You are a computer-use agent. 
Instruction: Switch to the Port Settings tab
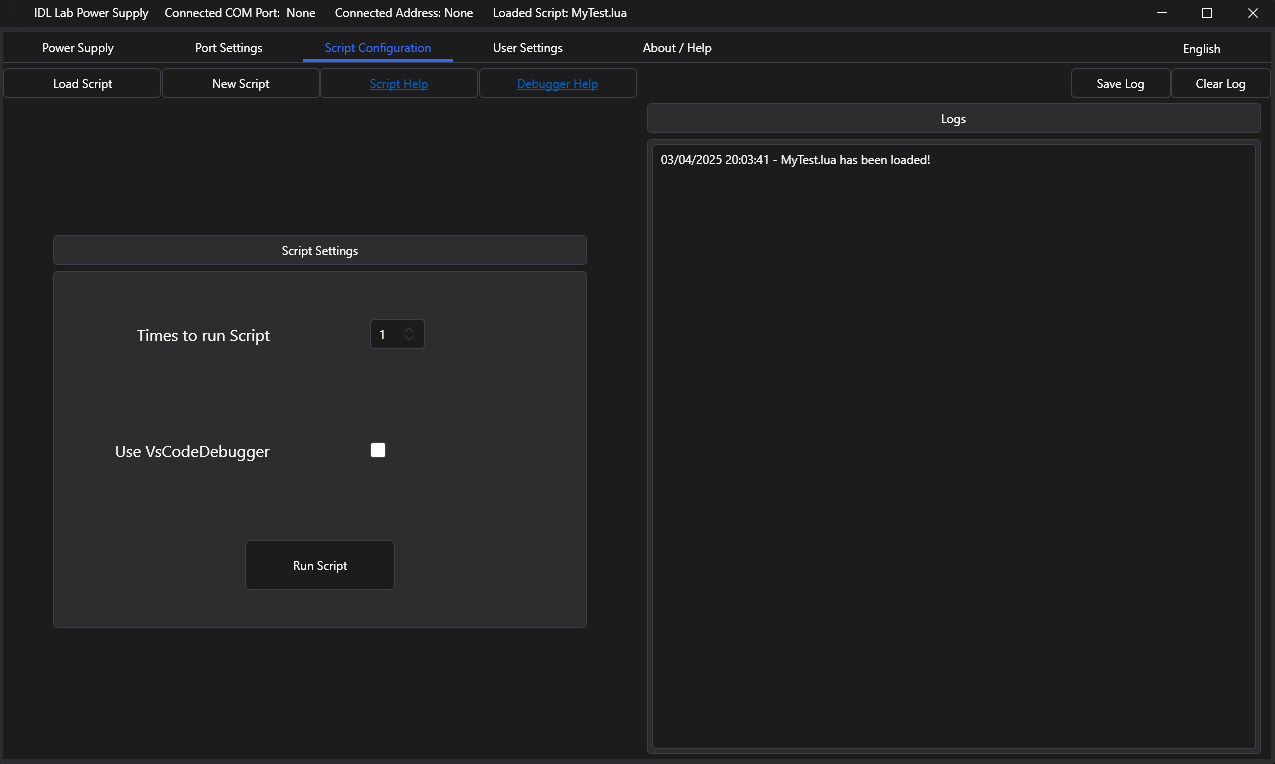[x=228, y=48]
